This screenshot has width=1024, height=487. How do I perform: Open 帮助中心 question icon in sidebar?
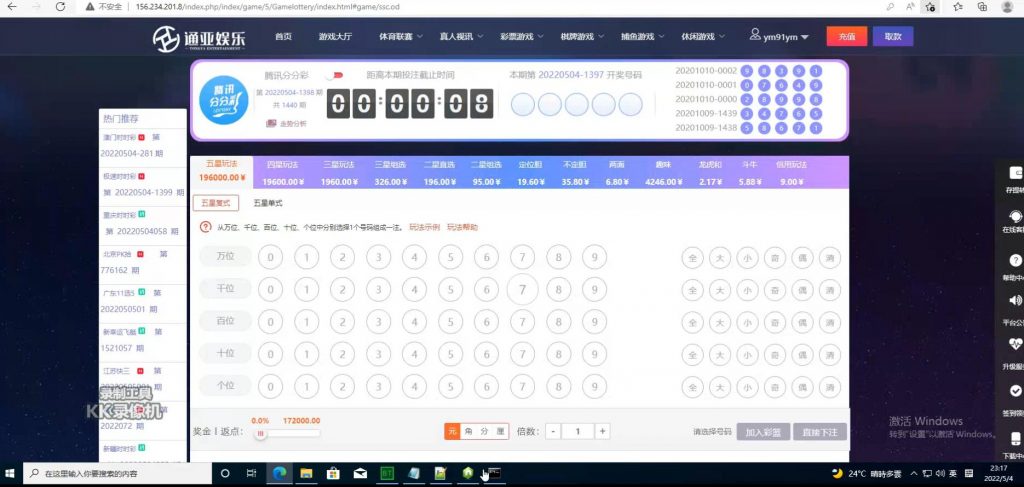point(1016,260)
